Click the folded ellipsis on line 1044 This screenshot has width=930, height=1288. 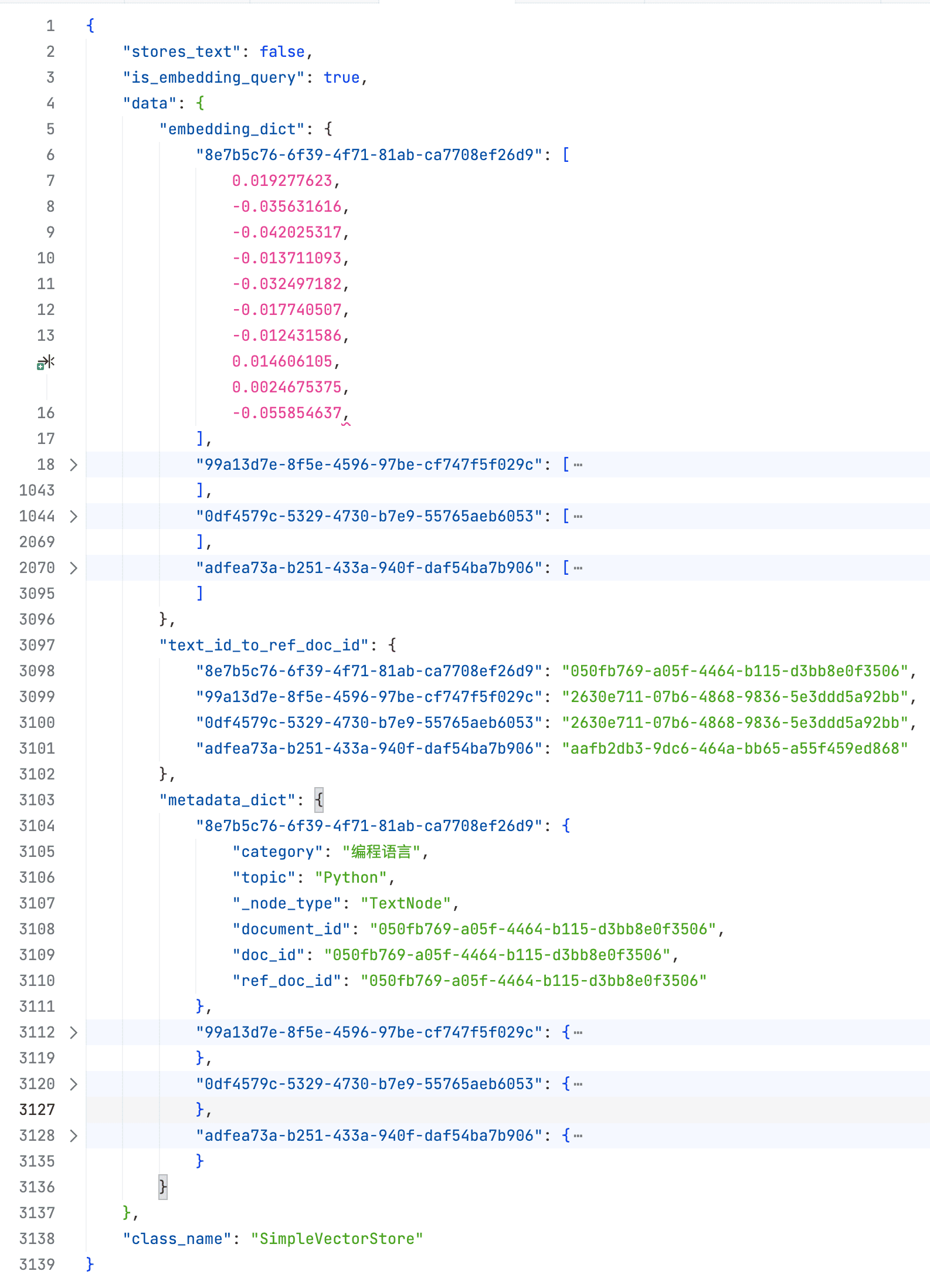(x=578, y=517)
